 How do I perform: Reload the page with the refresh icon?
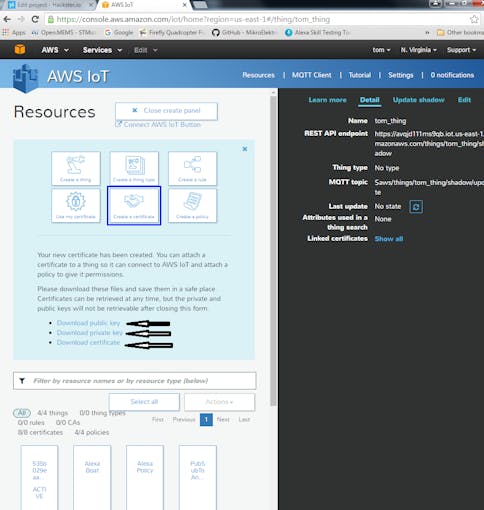[x=35, y=19]
